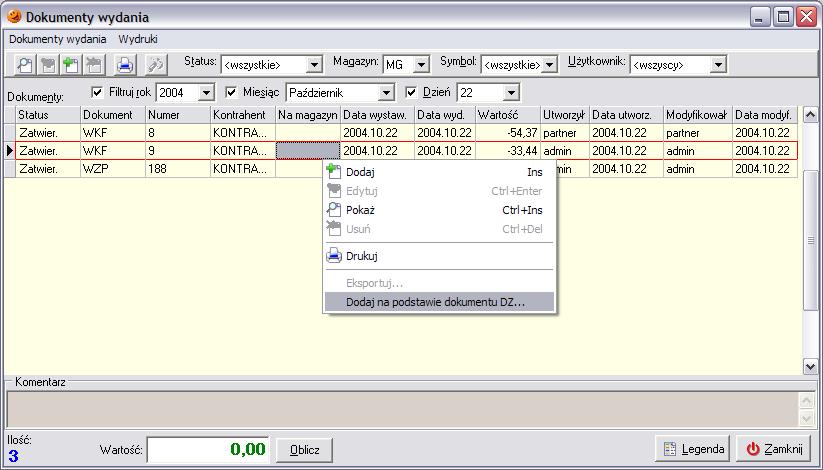The height and width of the screenshot is (470, 823).
Task: Sort by the Kontrahent column header
Action: click(242, 114)
